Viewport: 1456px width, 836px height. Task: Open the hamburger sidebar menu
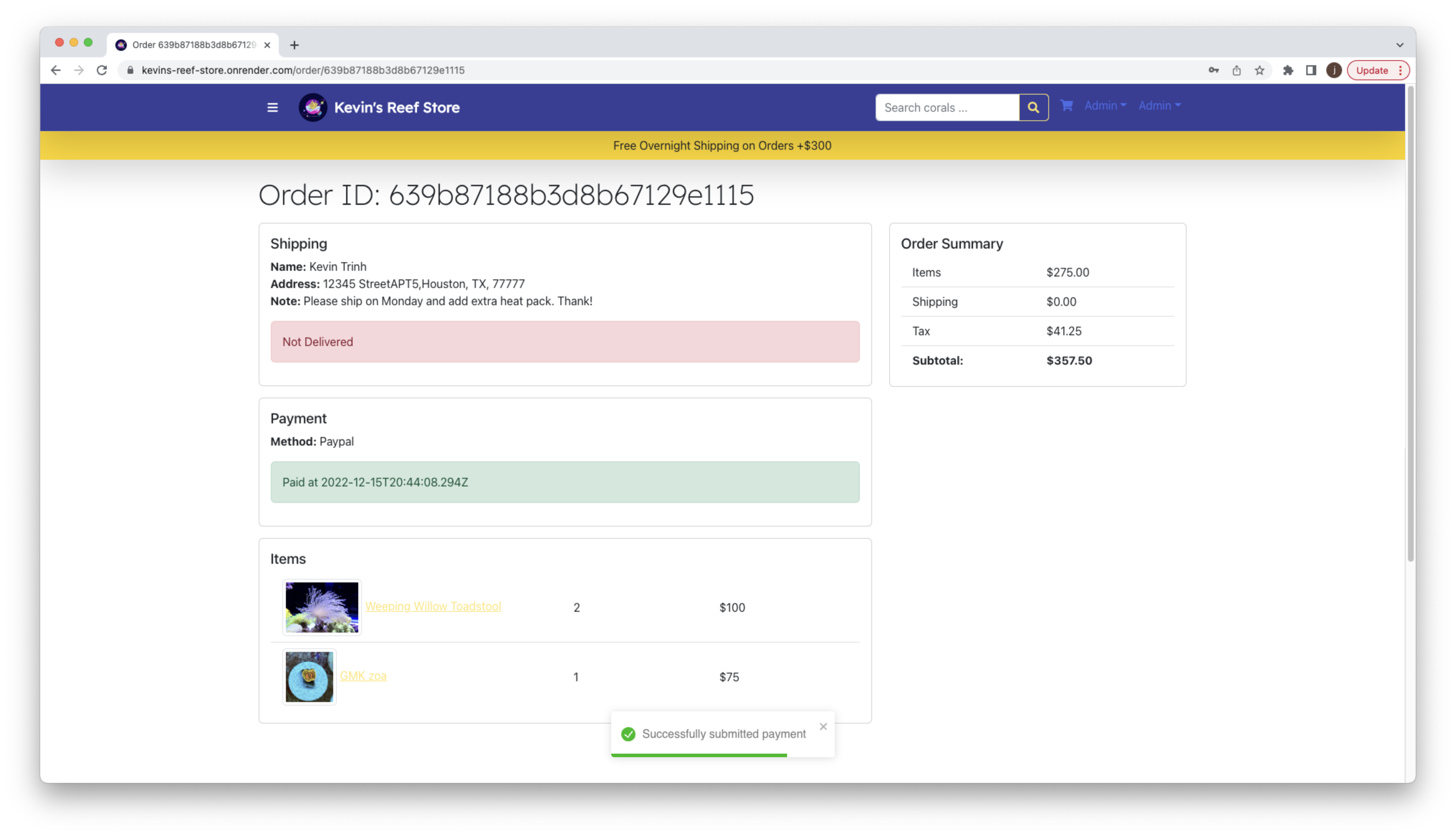272,107
